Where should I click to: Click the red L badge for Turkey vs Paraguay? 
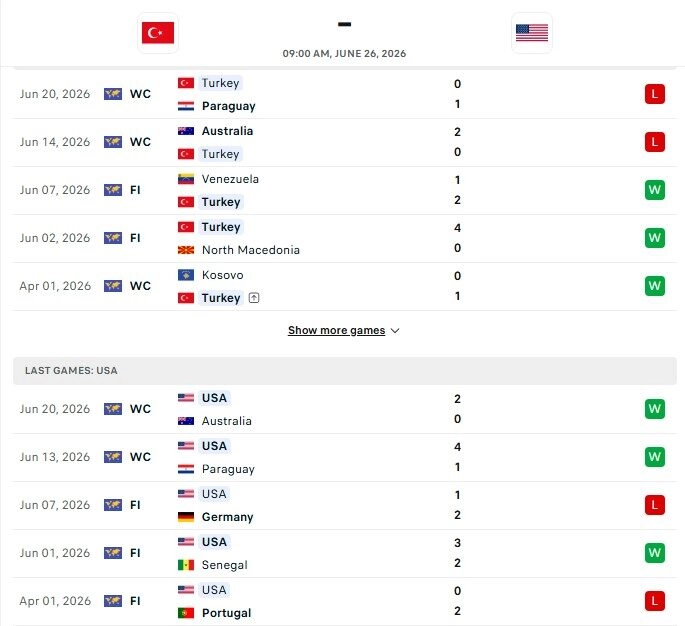(x=654, y=94)
